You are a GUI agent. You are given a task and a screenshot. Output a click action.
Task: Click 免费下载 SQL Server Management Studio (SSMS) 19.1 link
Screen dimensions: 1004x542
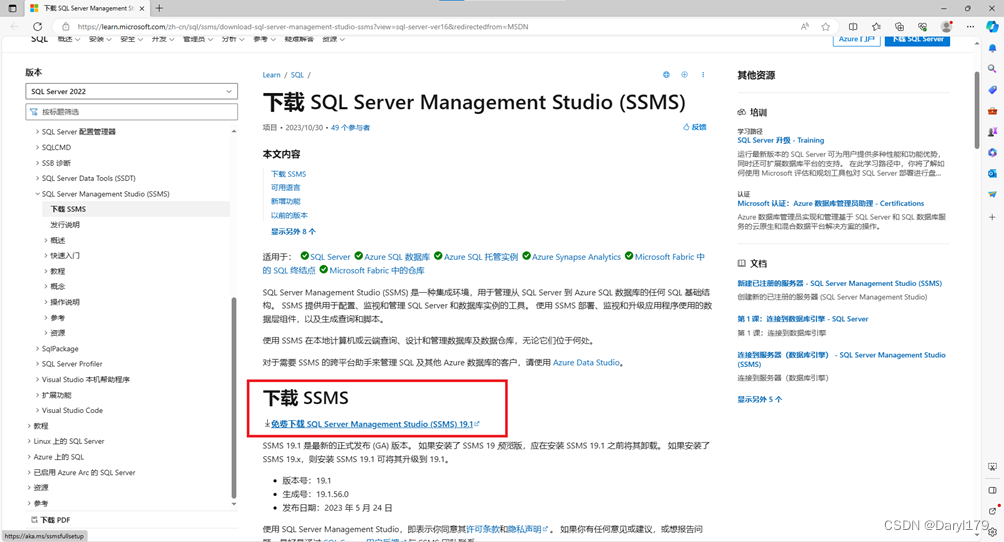372,424
